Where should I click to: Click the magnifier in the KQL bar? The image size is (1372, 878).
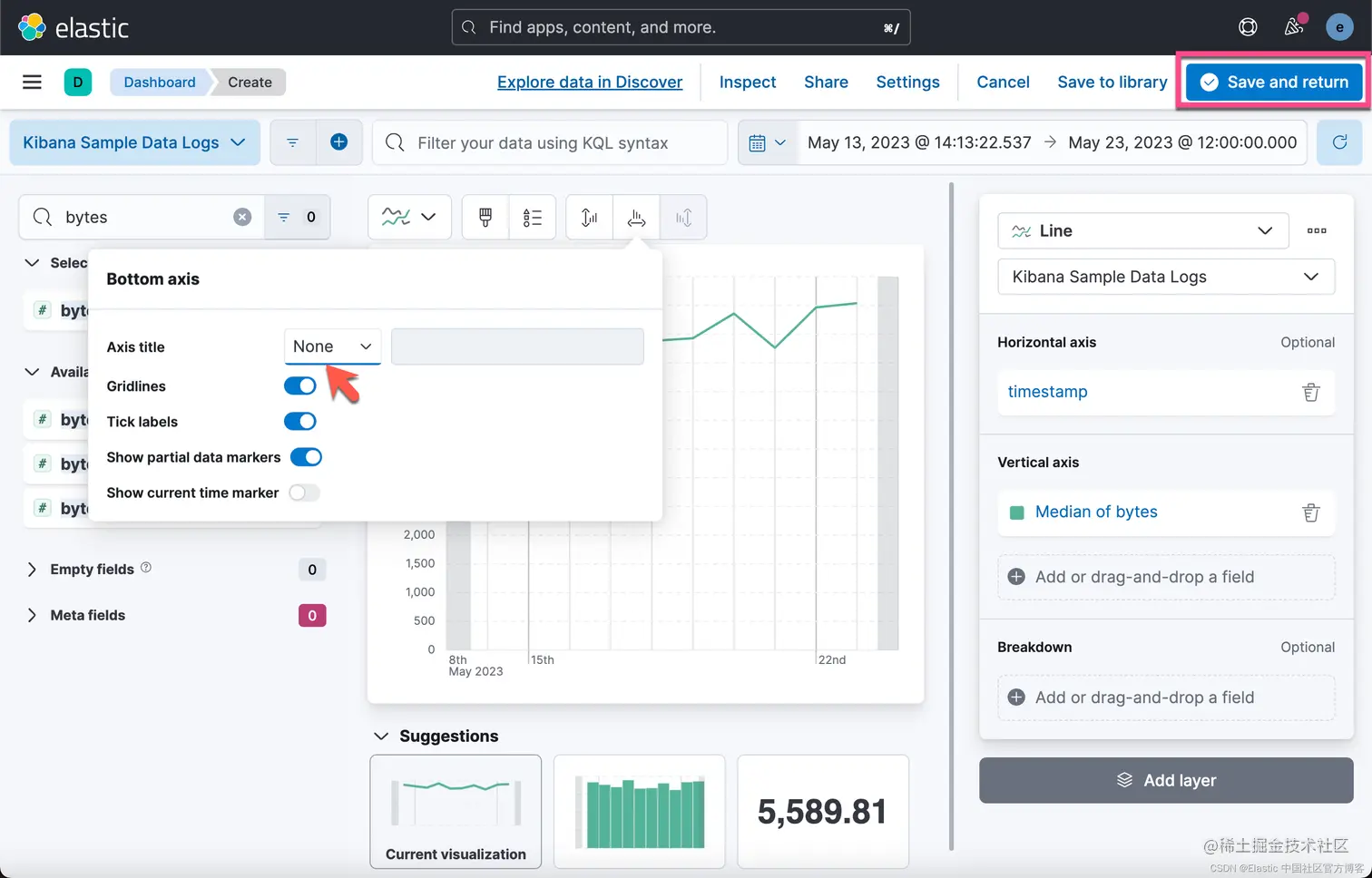click(395, 142)
